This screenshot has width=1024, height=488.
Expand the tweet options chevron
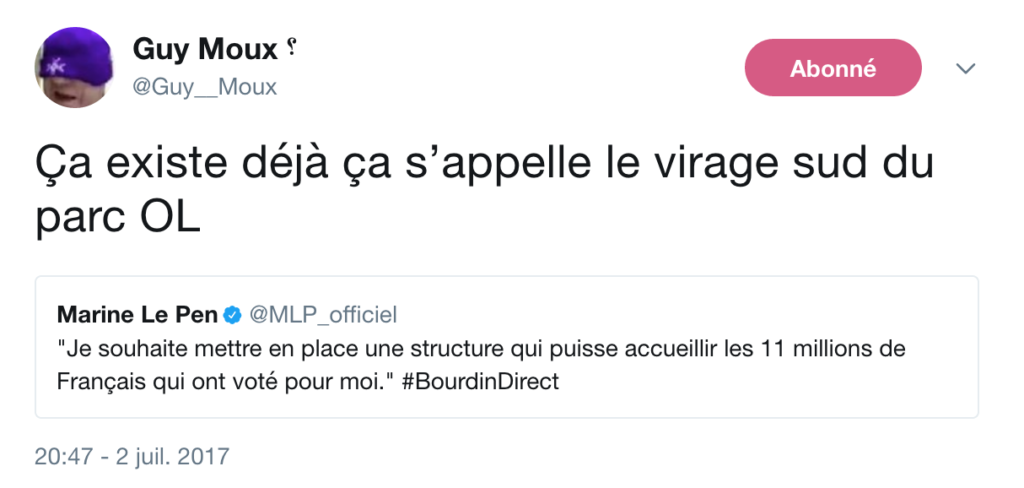click(965, 68)
